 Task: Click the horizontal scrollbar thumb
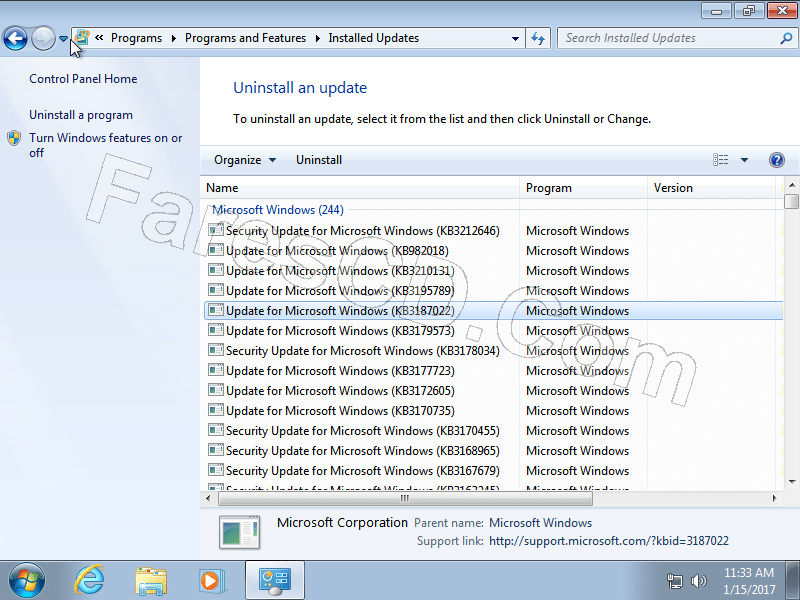[x=405, y=498]
